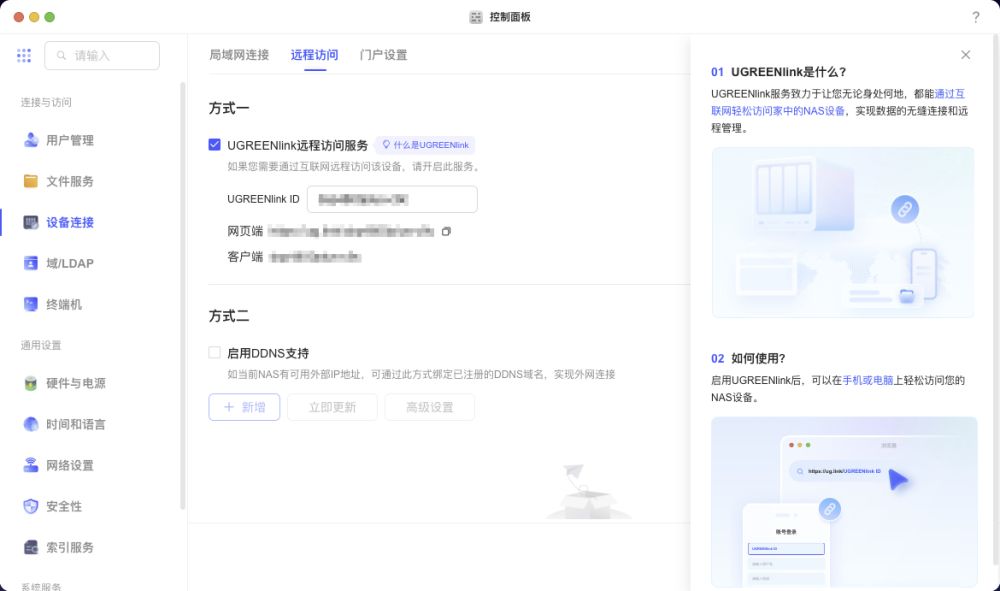
Task: Switch to 局域网连接 tab
Action: (239, 55)
